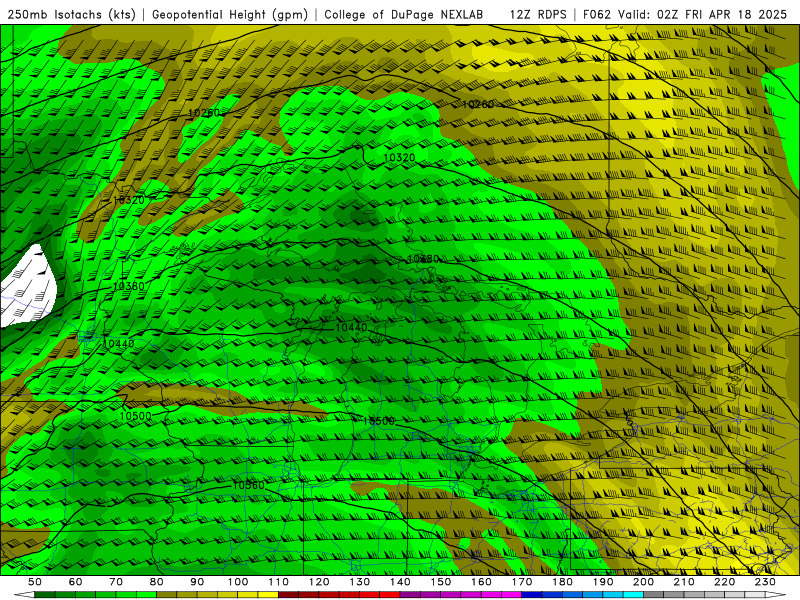Click the 100 value on the color scale
Screen dimensions: 800x600
(238, 582)
